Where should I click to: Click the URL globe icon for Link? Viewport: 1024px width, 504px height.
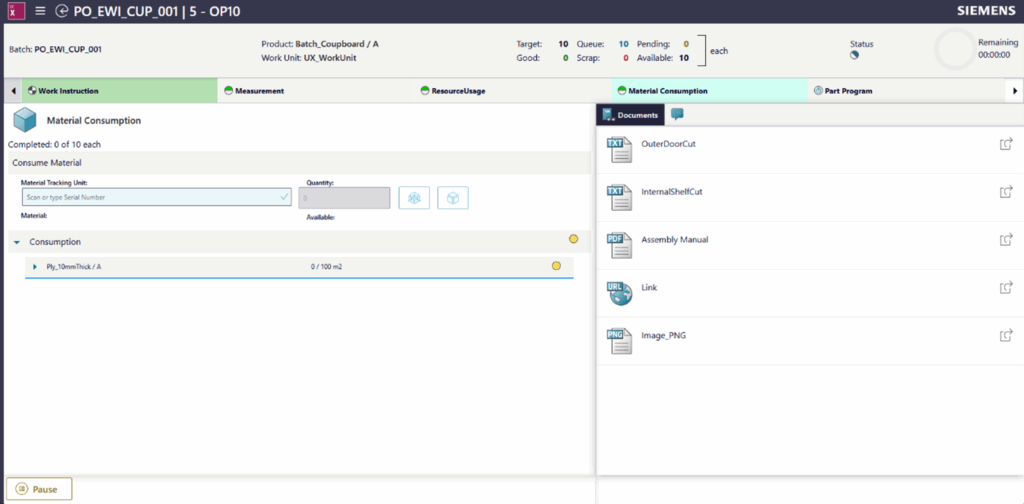coord(618,292)
